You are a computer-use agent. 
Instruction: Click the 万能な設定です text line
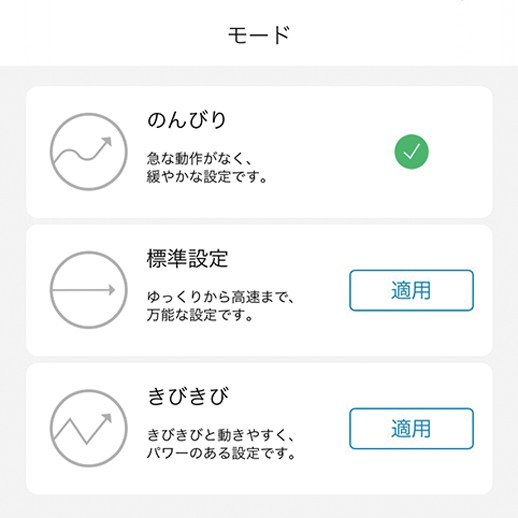[x=200, y=315]
